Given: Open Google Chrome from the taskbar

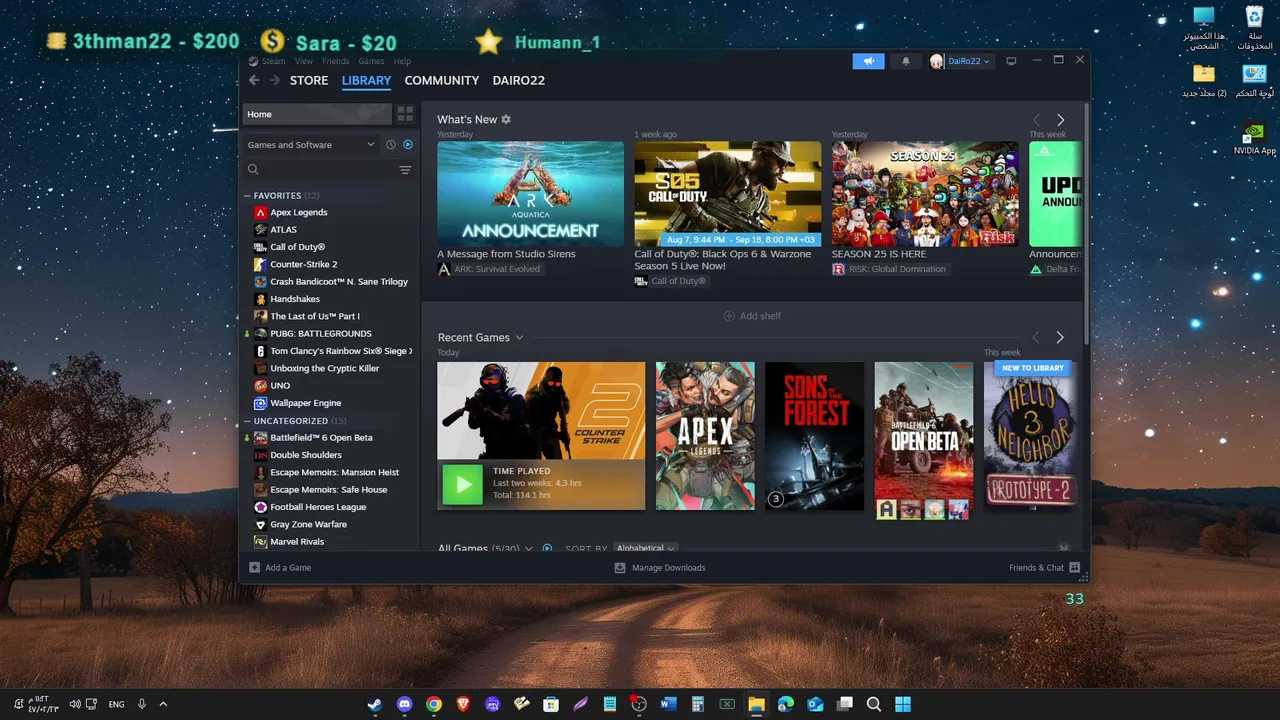Looking at the screenshot, I should click(433, 704).
